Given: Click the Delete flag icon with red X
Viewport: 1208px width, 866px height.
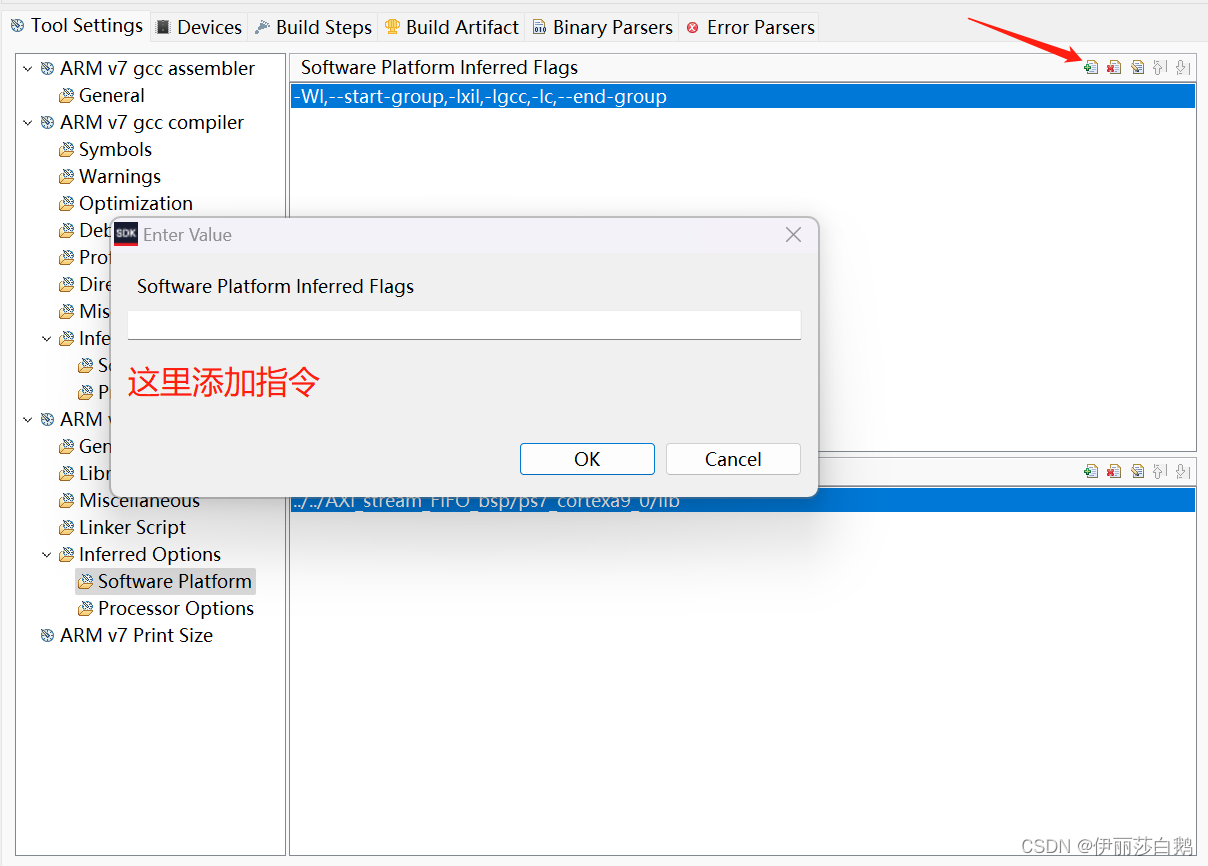Looking at the screenshot, I should 1114,67.
